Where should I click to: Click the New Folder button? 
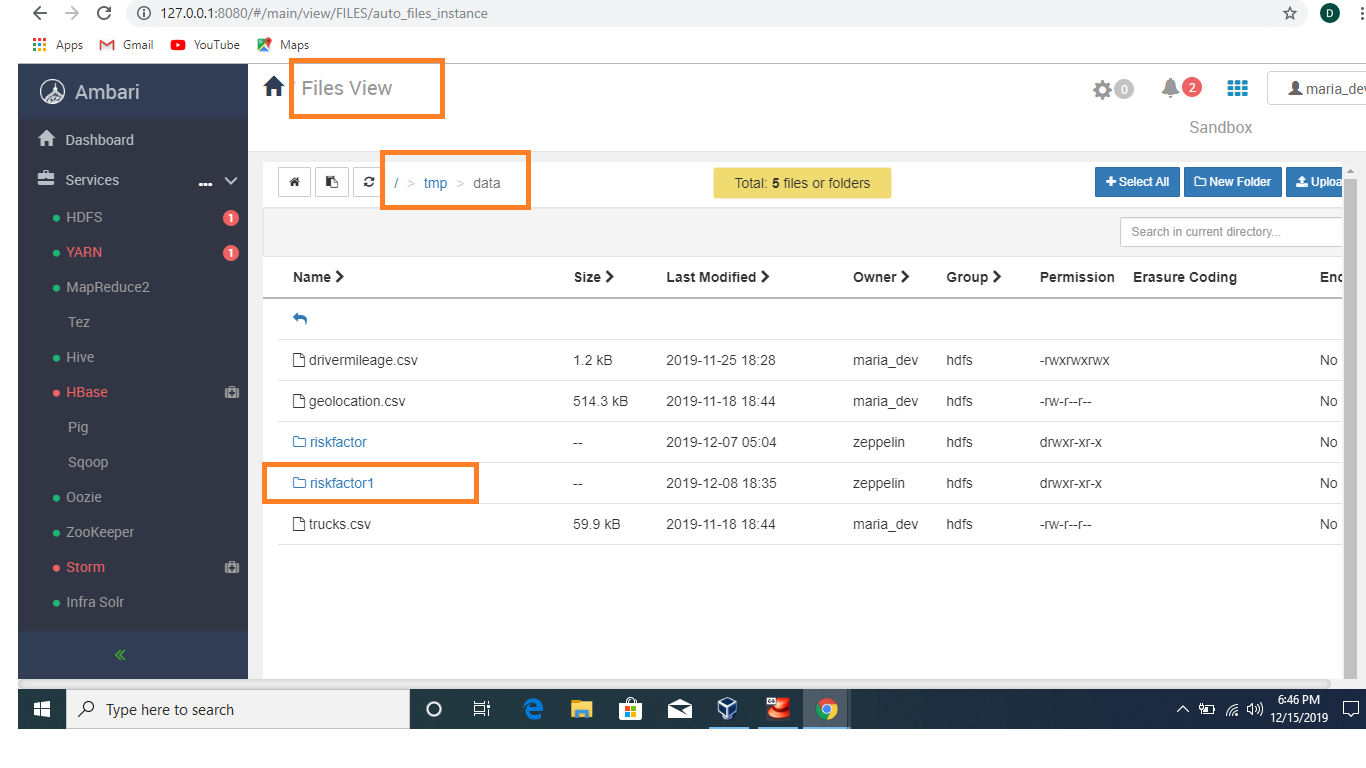1232,182
